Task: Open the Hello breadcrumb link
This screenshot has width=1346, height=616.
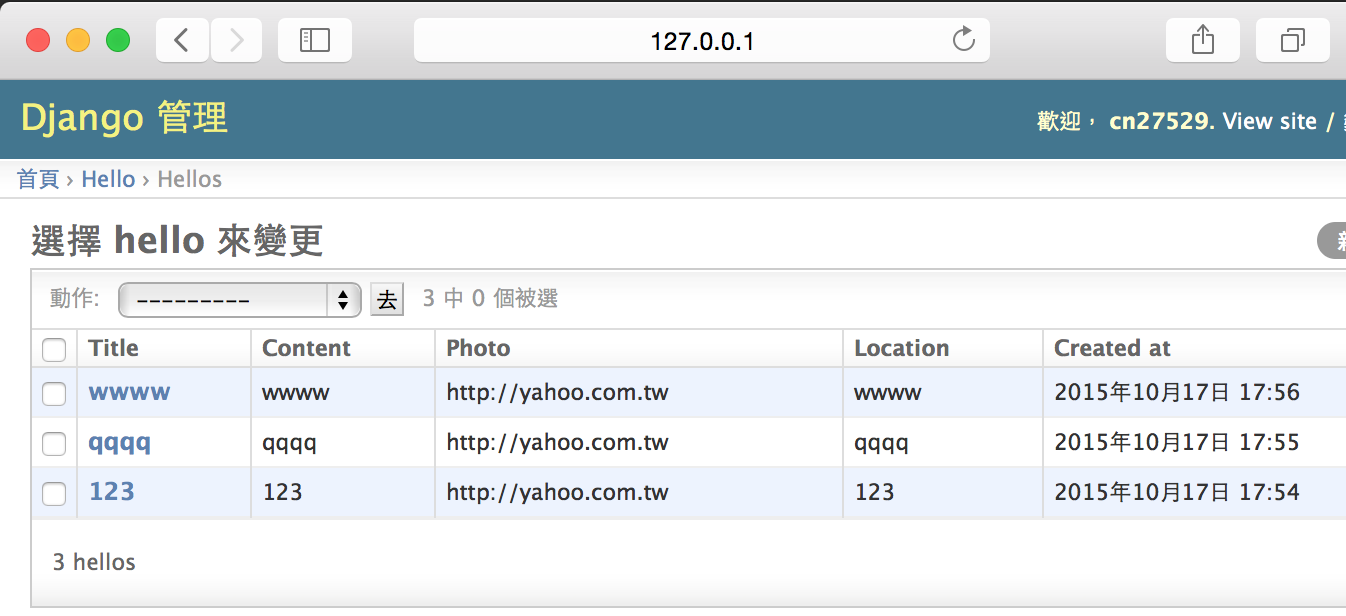Action: click(x=108, y=179)
